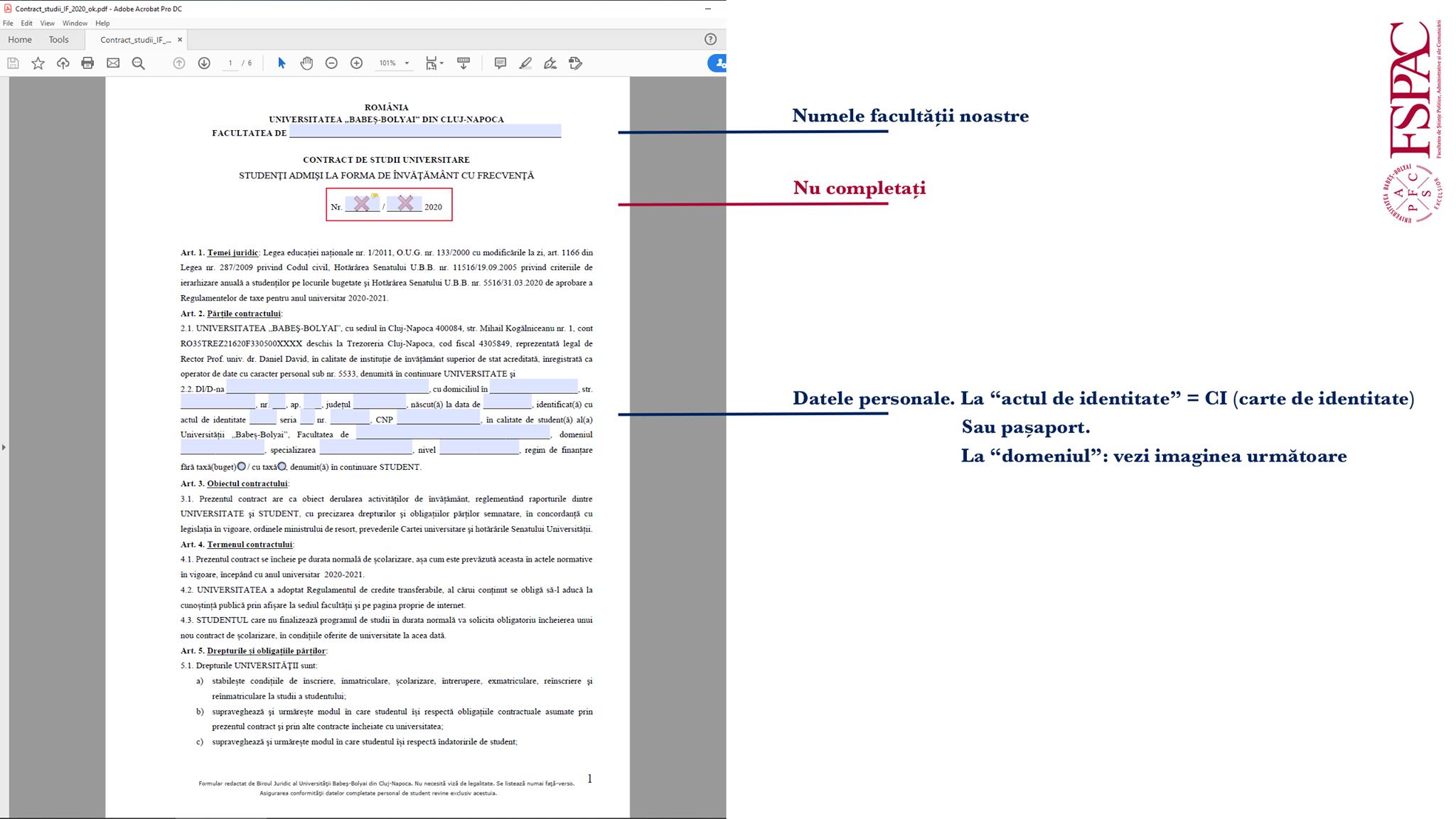The image size is (1456, 819).
Task: Open the find text magnifier tool
Action: click(x=139, y=63)
